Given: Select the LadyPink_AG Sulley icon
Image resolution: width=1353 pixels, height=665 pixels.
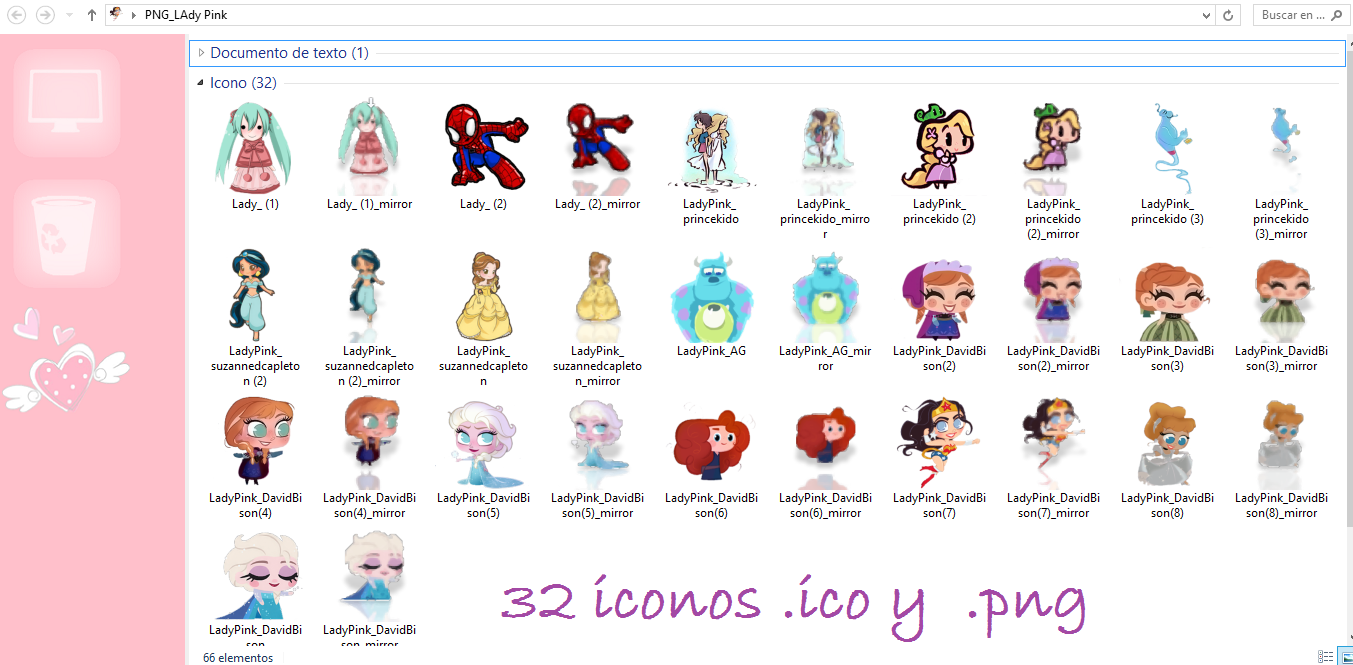Looking at the screenshot, I should pos(712,295).
